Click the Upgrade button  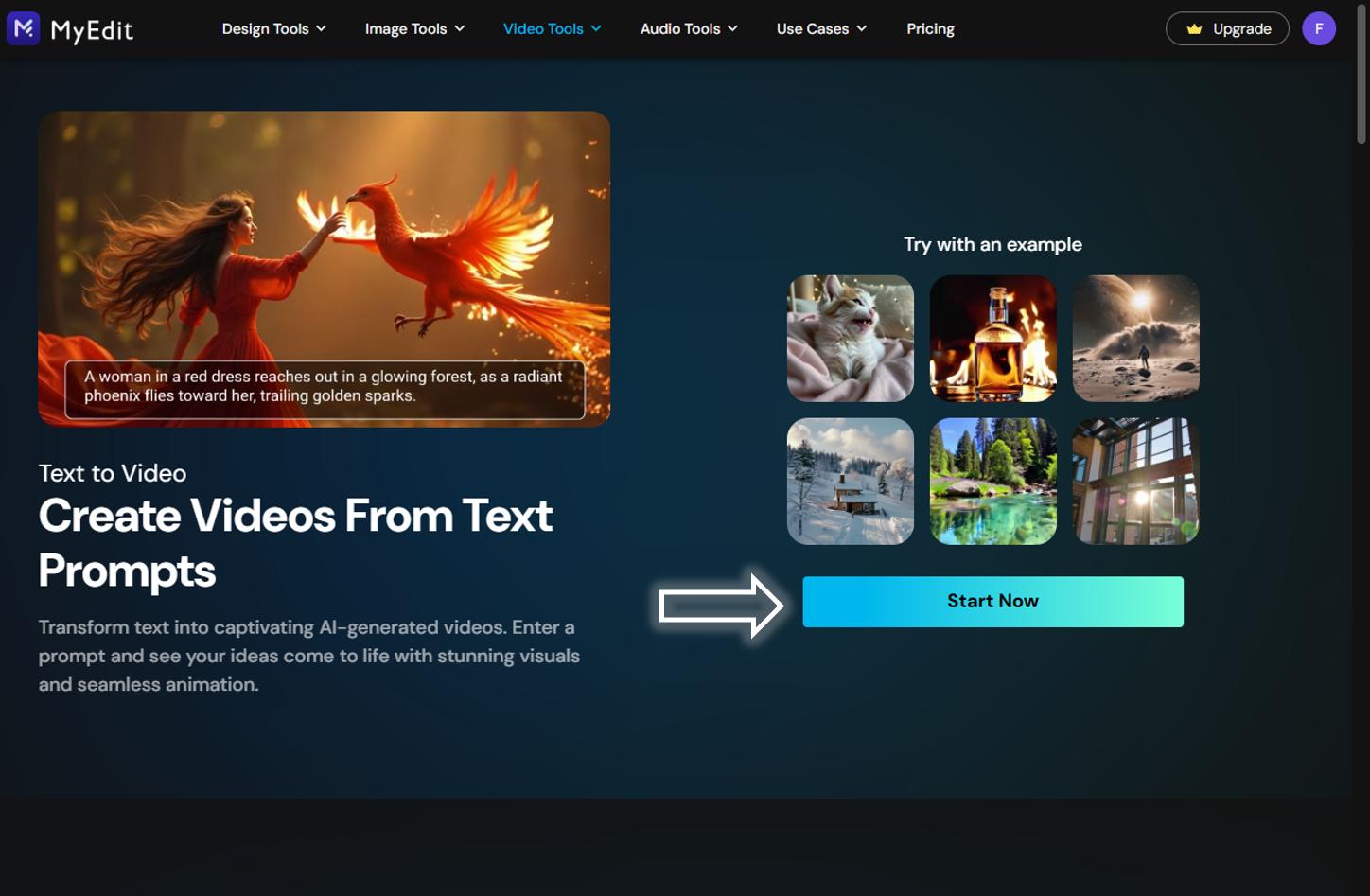pyautogui.click(x=1227, y=28)
